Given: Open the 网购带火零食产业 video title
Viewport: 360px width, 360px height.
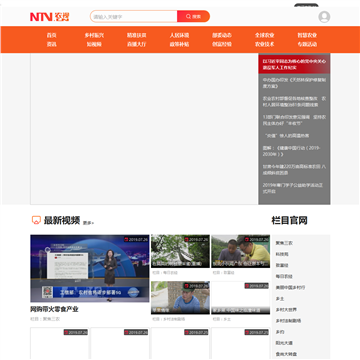Looking at the screenshot, I should pos(54,309).
